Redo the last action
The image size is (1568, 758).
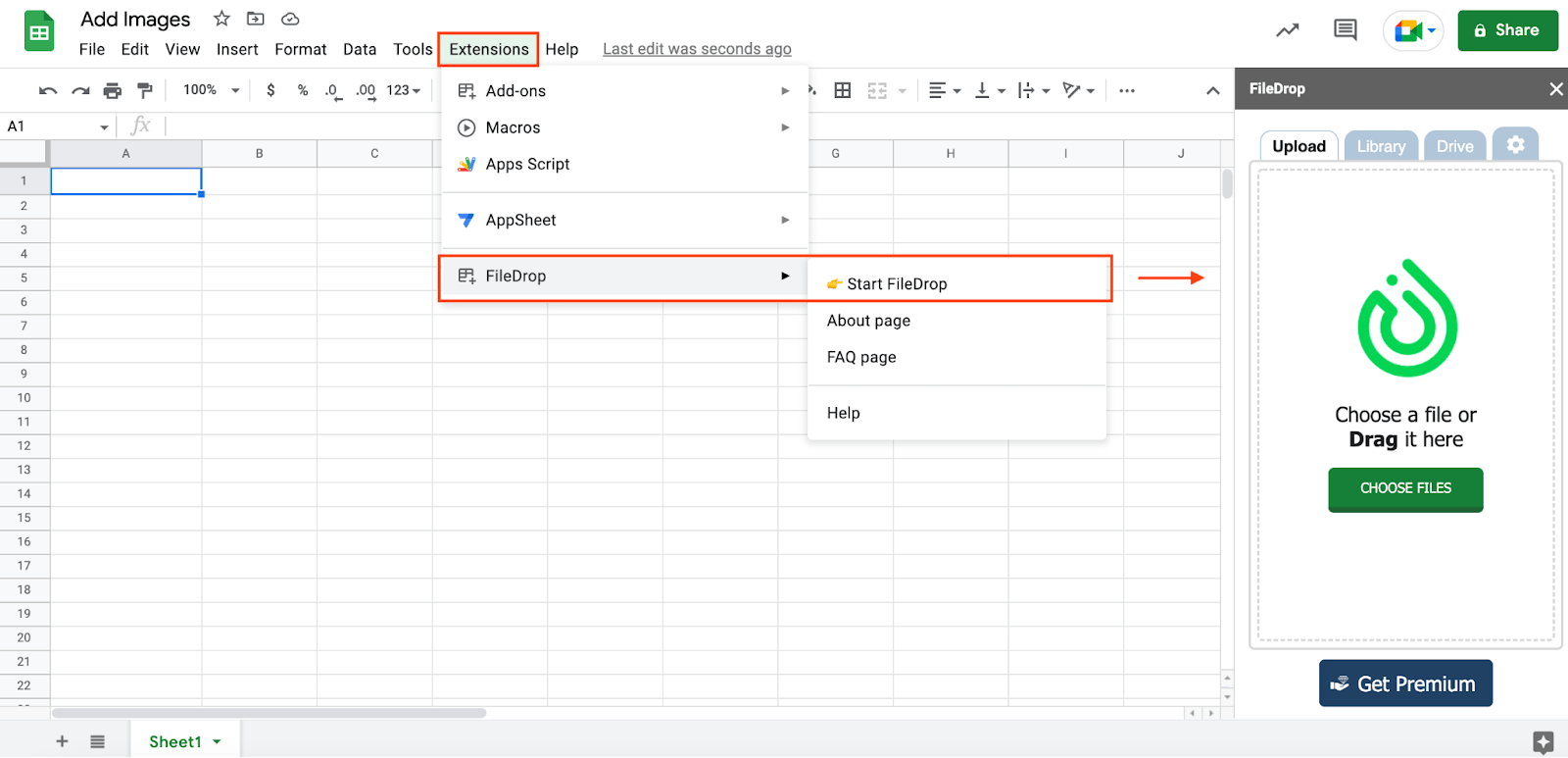(80, 90)
